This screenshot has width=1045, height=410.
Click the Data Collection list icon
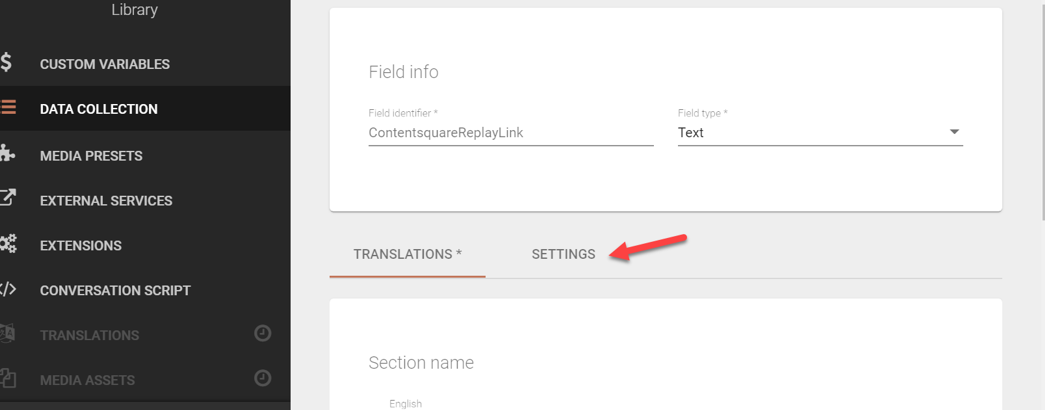(x=7, y=108)
